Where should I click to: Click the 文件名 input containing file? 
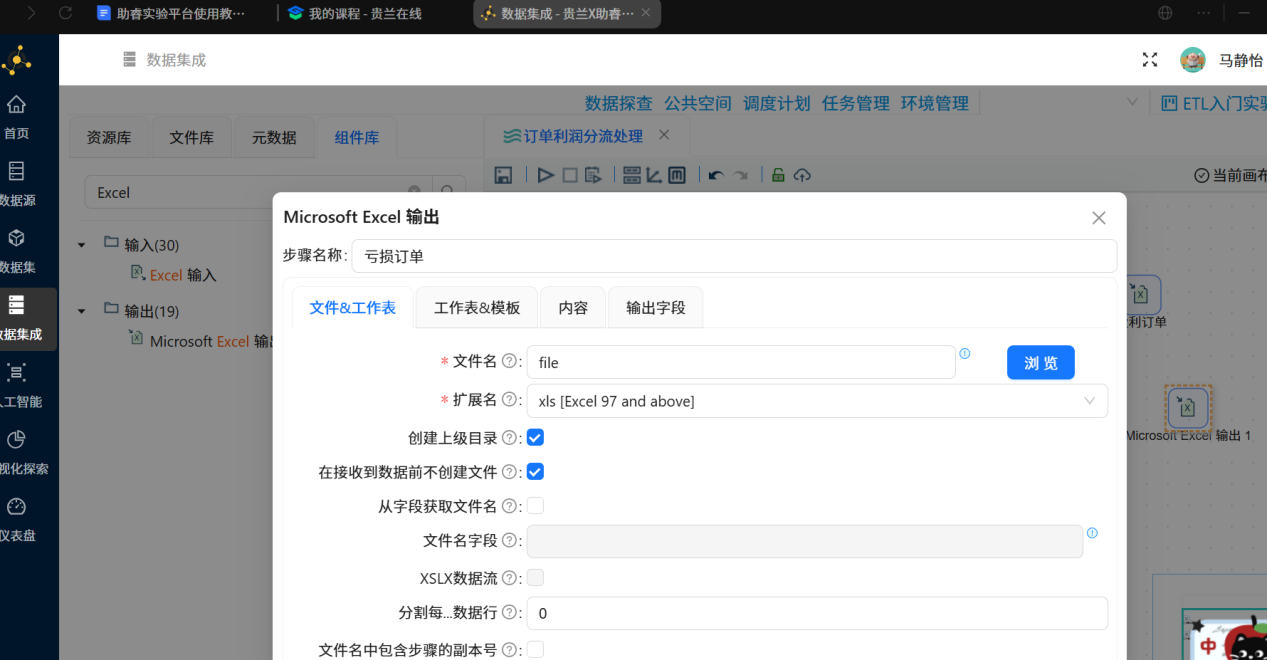pos(741,362)
